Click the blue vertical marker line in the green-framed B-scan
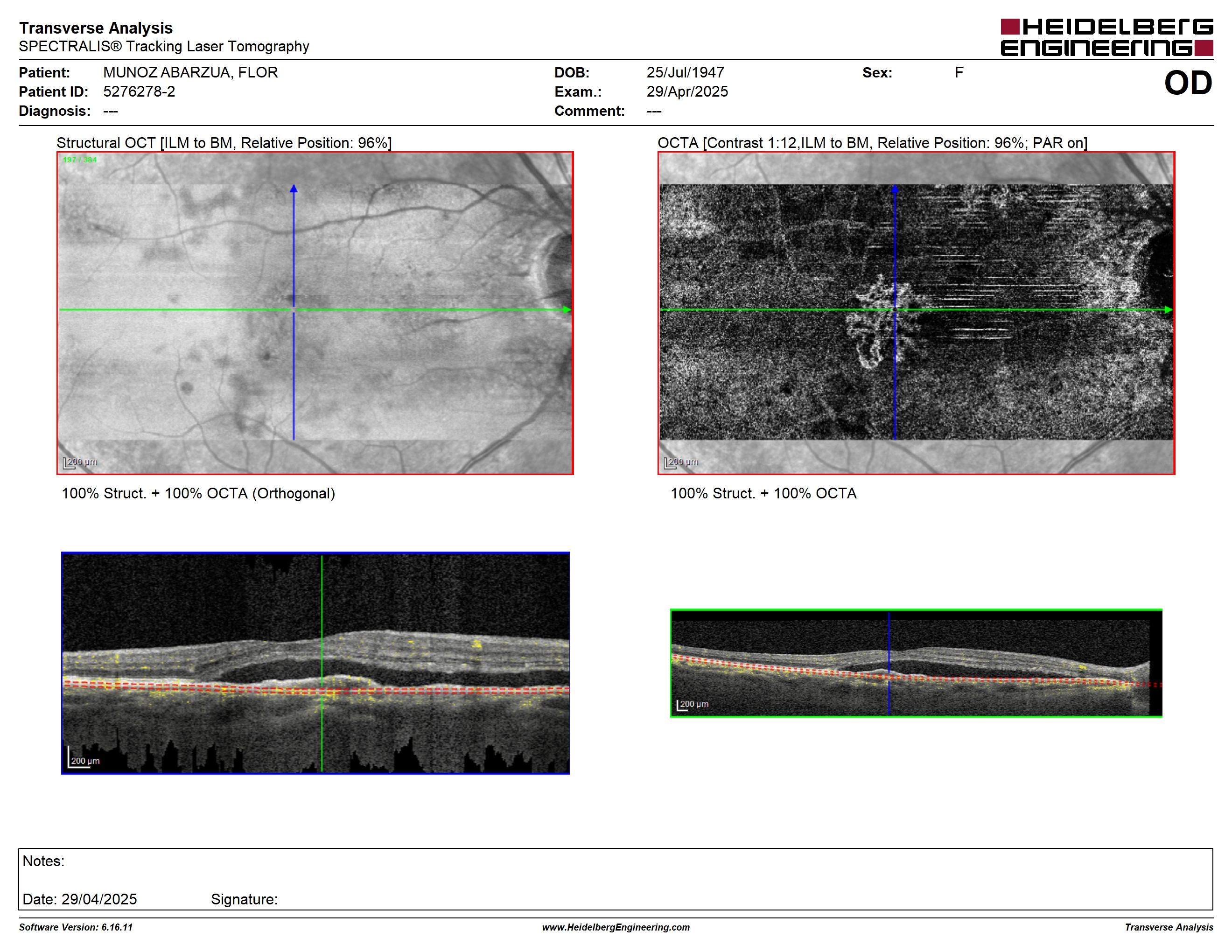The width and height of the screenshot is (1232, 952). click(x=889, y=663)
